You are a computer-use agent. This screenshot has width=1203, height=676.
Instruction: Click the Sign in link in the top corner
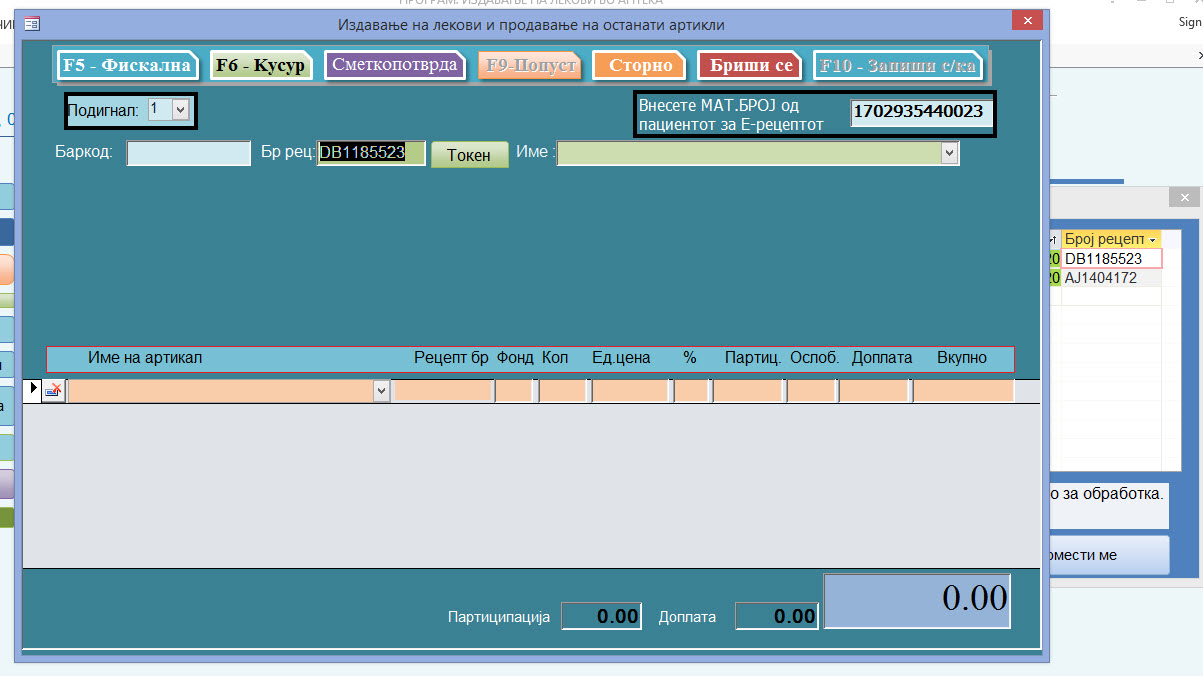tap(1189, 22)
